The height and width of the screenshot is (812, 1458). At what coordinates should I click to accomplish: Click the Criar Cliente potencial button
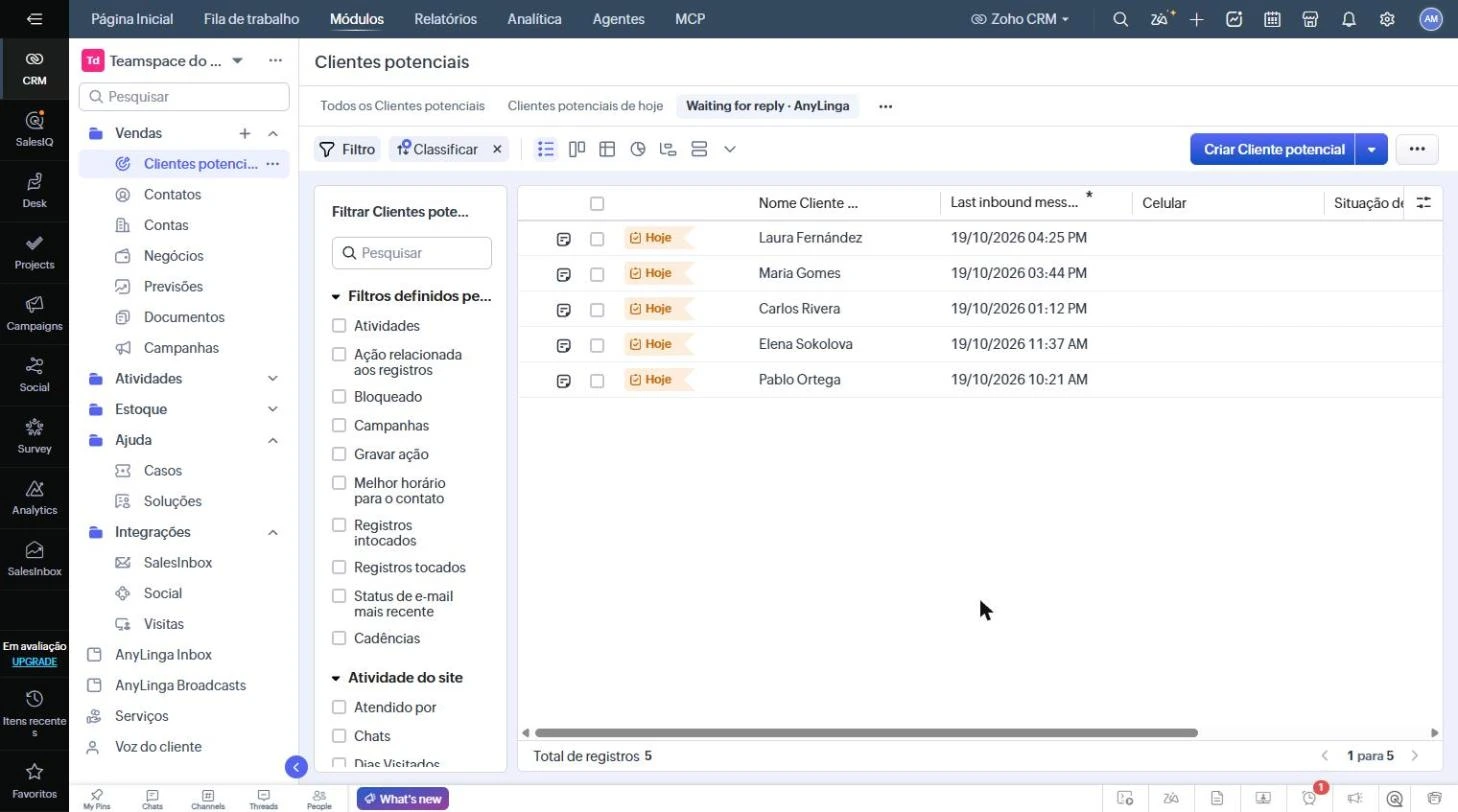point(1273,149)
